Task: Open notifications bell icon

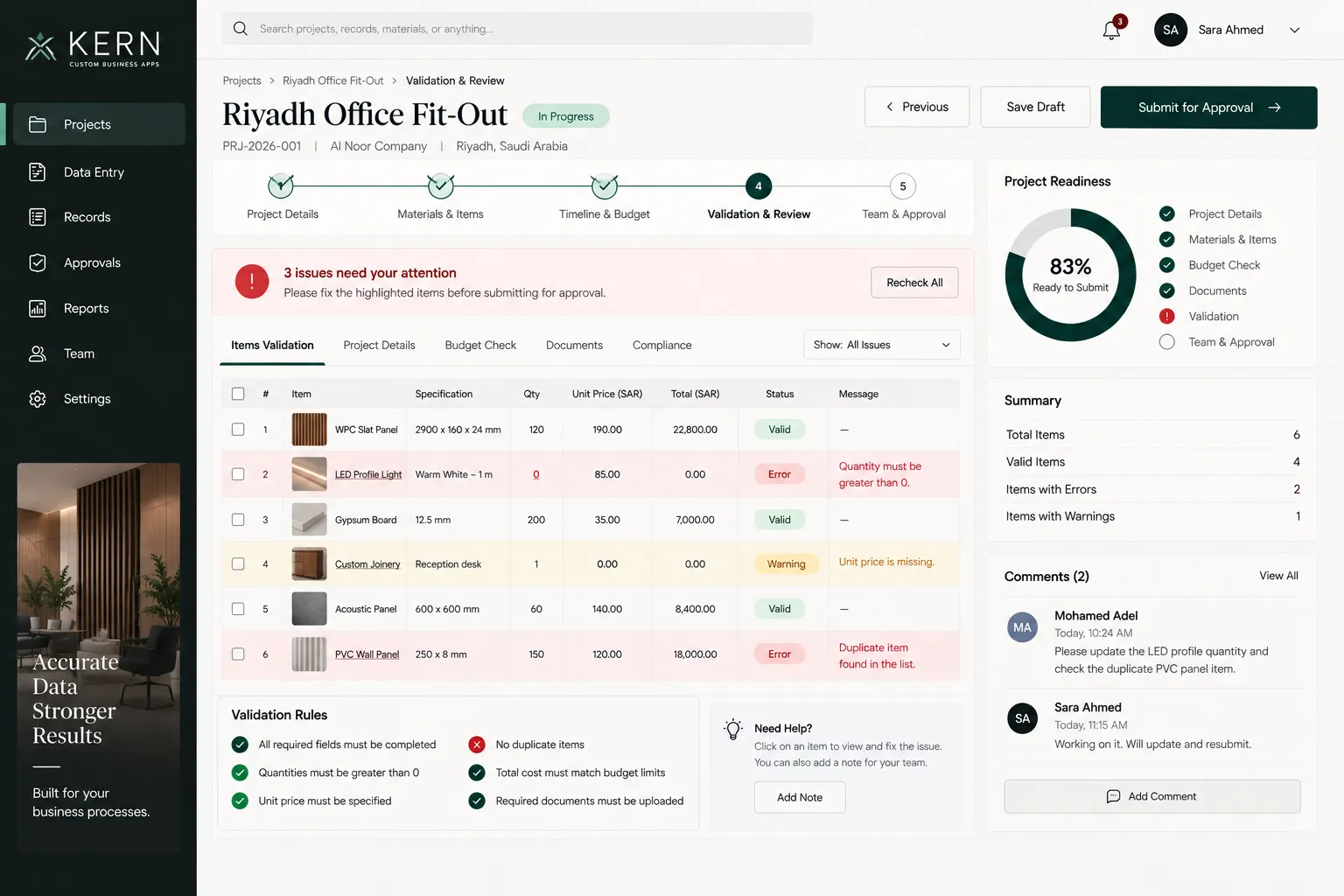Action: point(1111,31)
